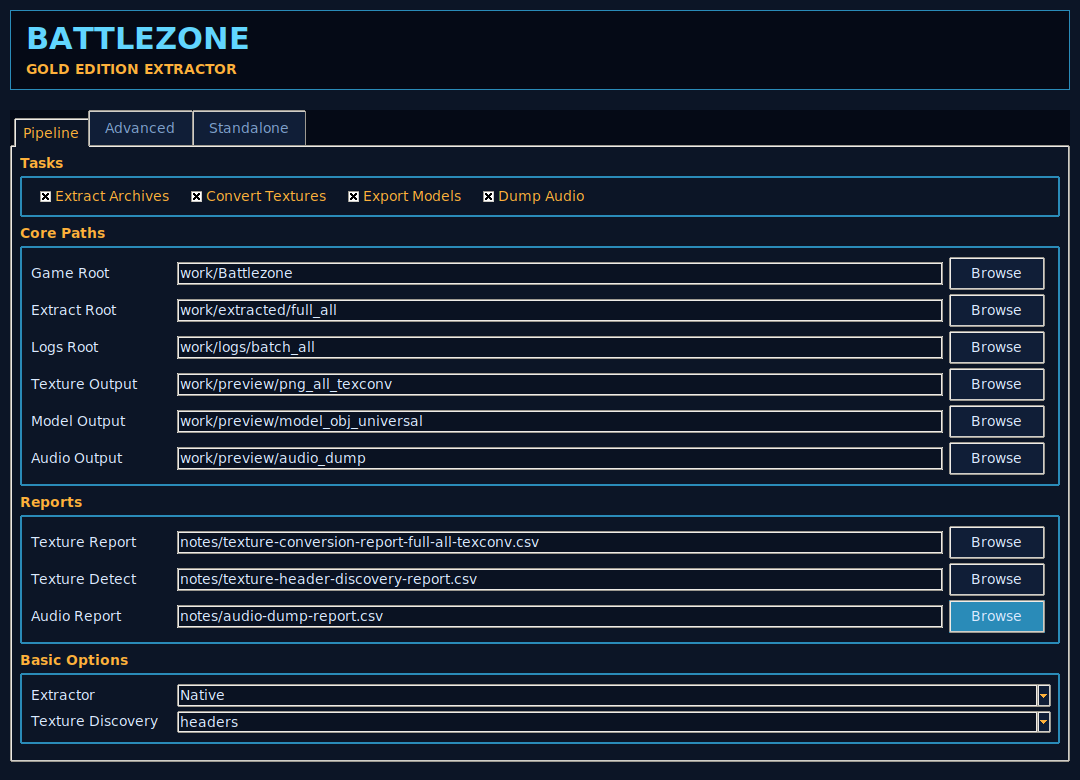Click the Texture Detect path field
The width and height of the screenshot is (1080, 780).
pyautogui.click(x=559, y=579)
